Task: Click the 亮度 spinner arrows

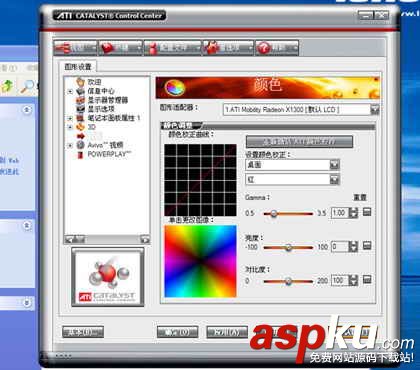Action: click(353, 247)
